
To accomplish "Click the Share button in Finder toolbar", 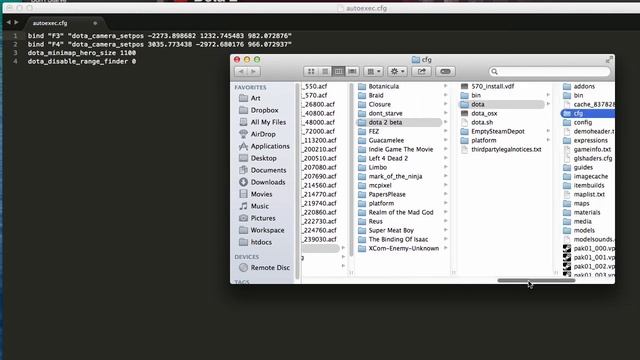I will pyautogui.click(x=421, y=71).
